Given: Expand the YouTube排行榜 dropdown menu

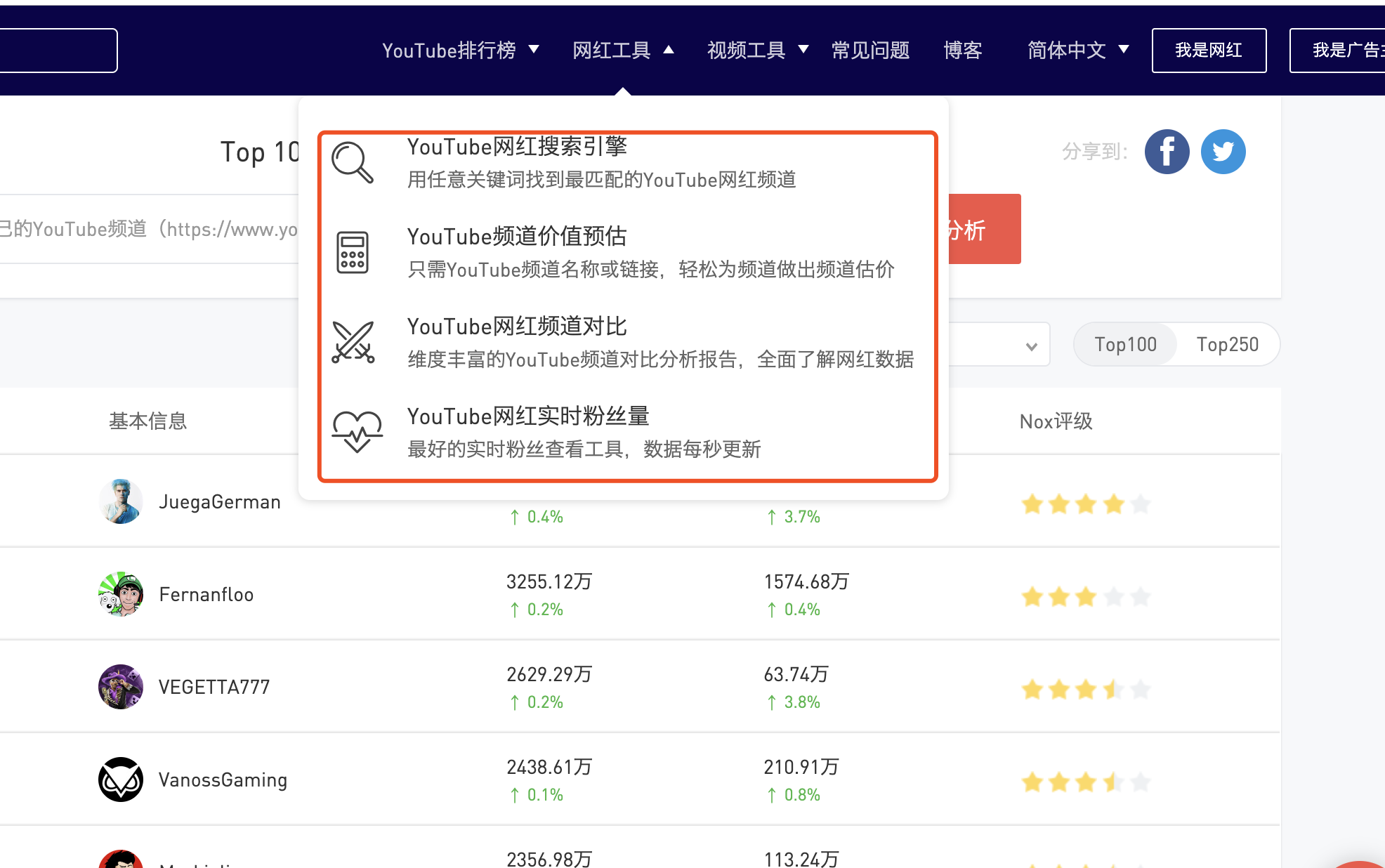Looking at the screenshot, I should (461, 50).
